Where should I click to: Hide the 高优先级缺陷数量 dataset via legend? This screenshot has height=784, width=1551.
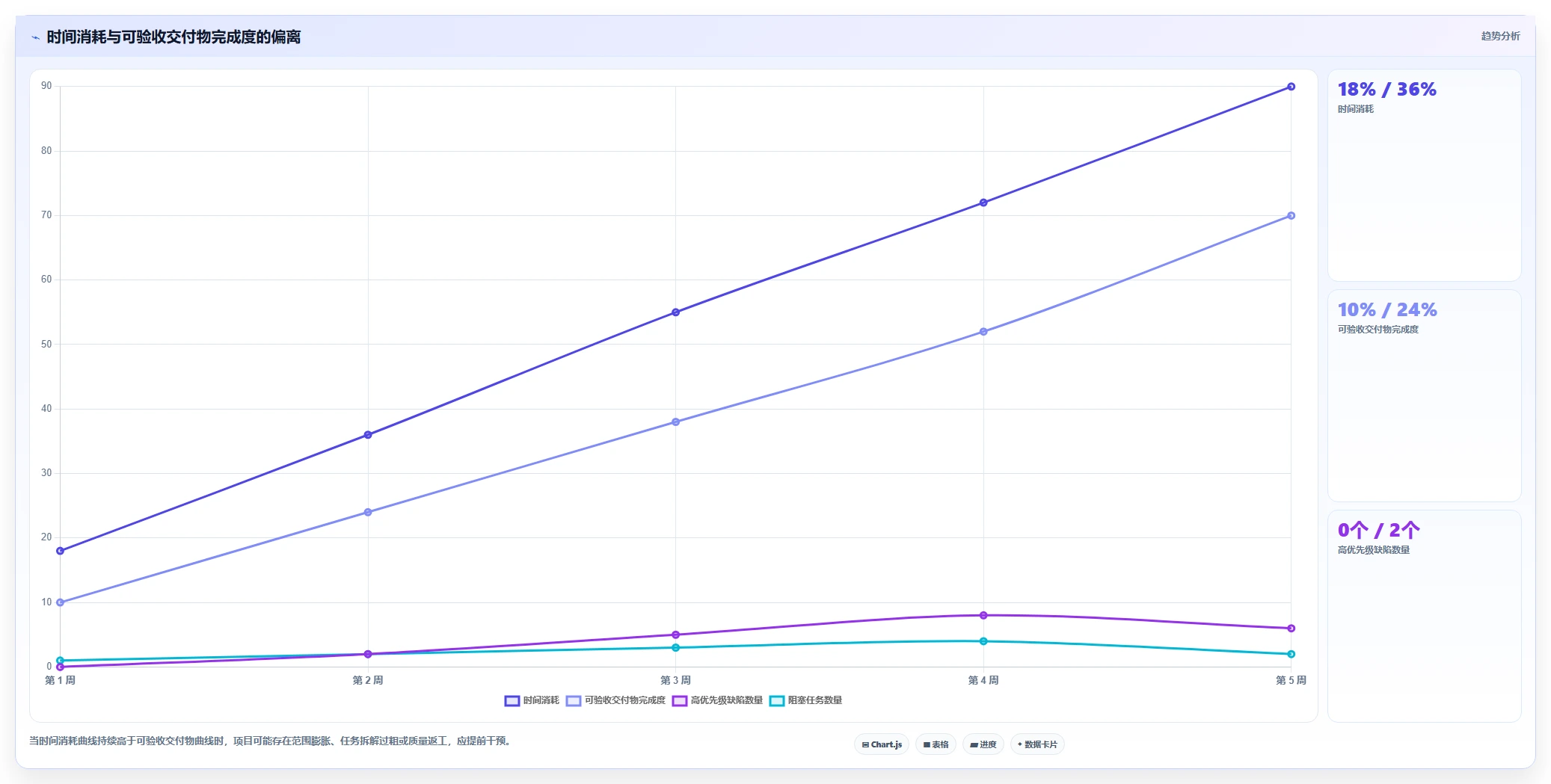[x=717, y=700]
